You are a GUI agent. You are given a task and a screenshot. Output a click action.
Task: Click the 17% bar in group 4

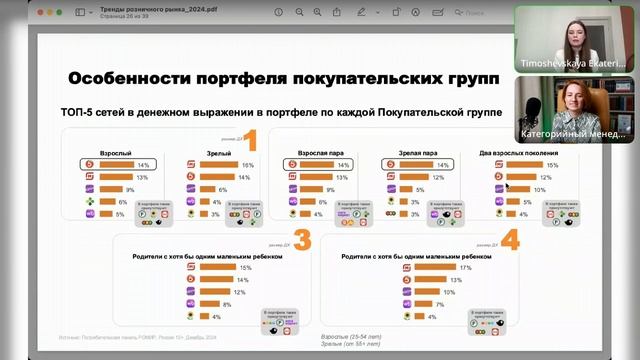pyautogui.click(x=435, y=267)
